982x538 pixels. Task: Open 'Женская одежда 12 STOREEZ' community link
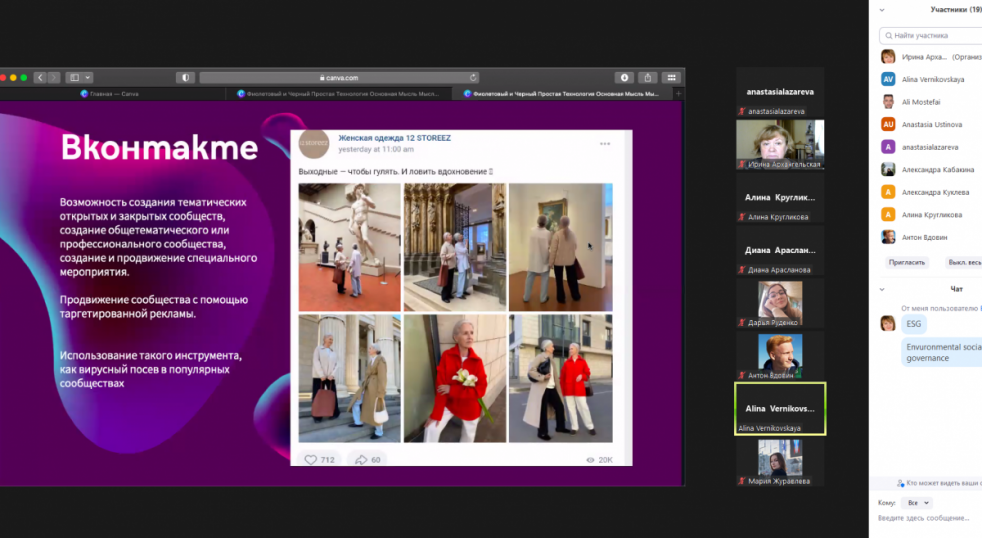[x=395, y=138]
